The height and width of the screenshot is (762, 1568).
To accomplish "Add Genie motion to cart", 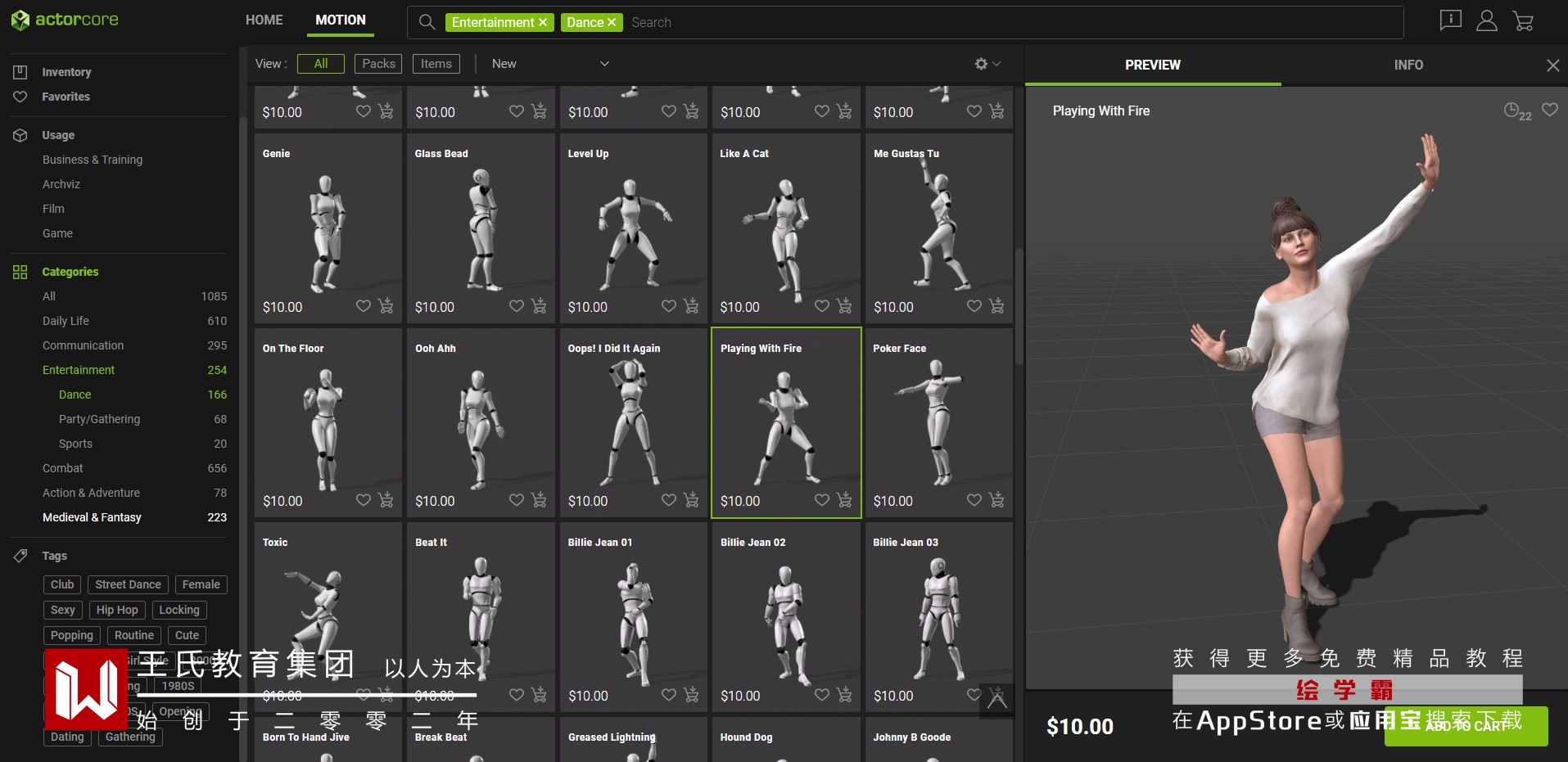I will point(386,306).
